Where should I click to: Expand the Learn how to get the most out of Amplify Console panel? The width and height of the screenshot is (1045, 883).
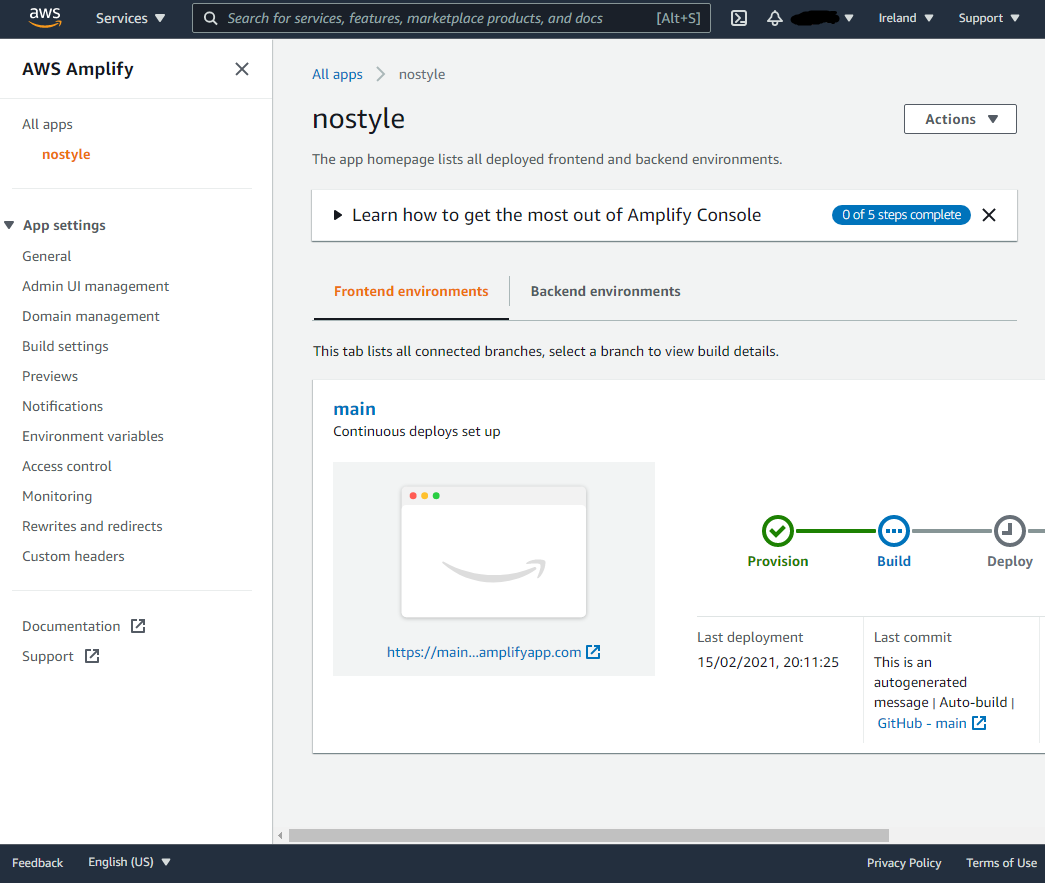point(338,215)
